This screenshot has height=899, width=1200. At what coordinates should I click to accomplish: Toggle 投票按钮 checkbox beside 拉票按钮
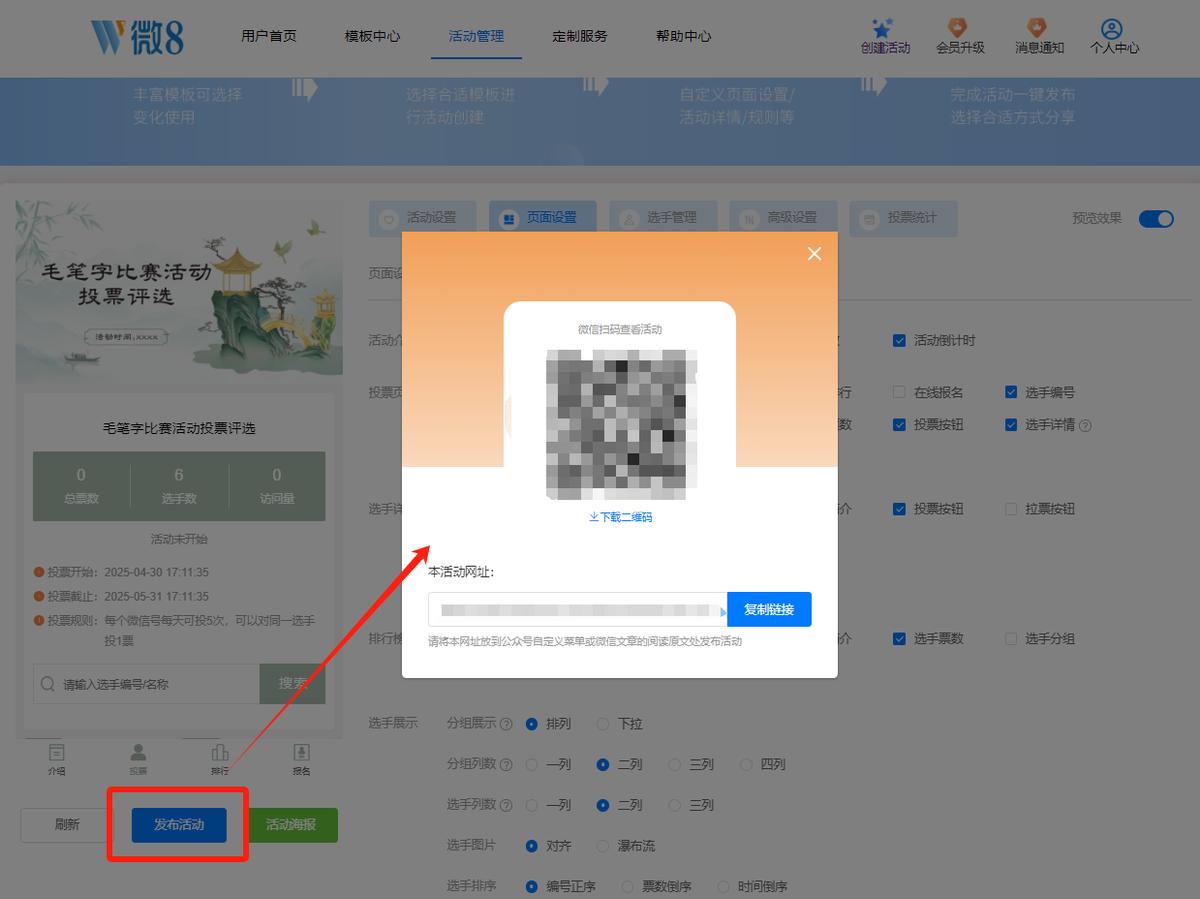click(899, 509)
